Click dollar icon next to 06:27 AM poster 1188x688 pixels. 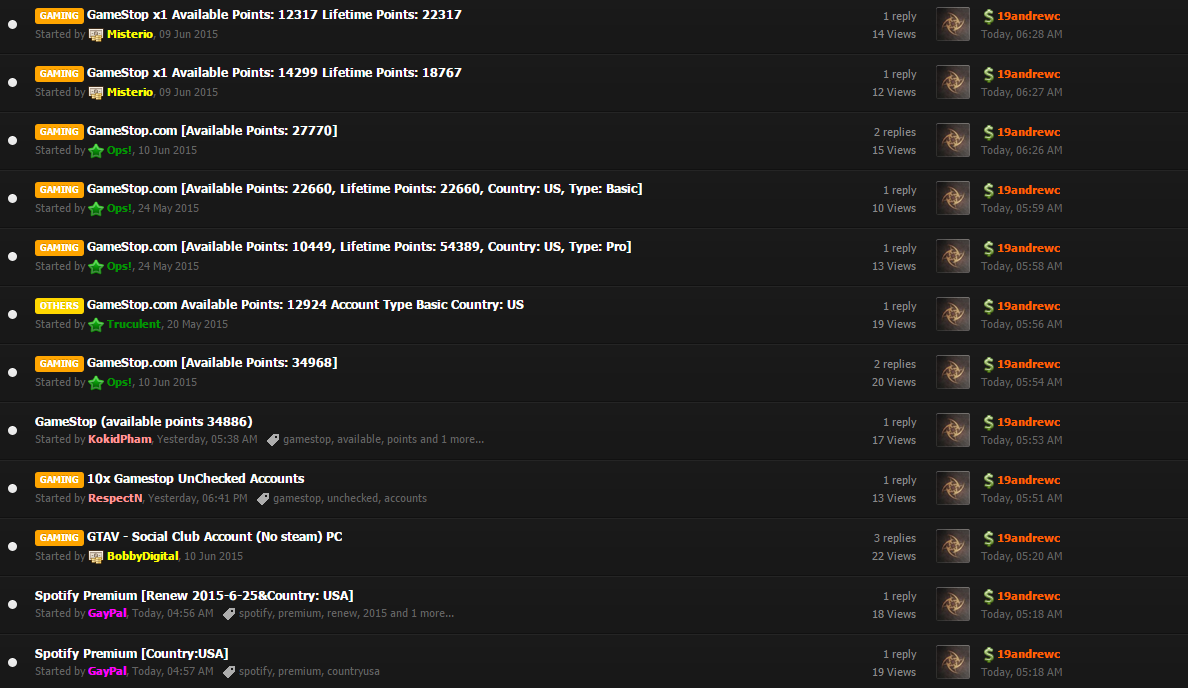[988, 73]
